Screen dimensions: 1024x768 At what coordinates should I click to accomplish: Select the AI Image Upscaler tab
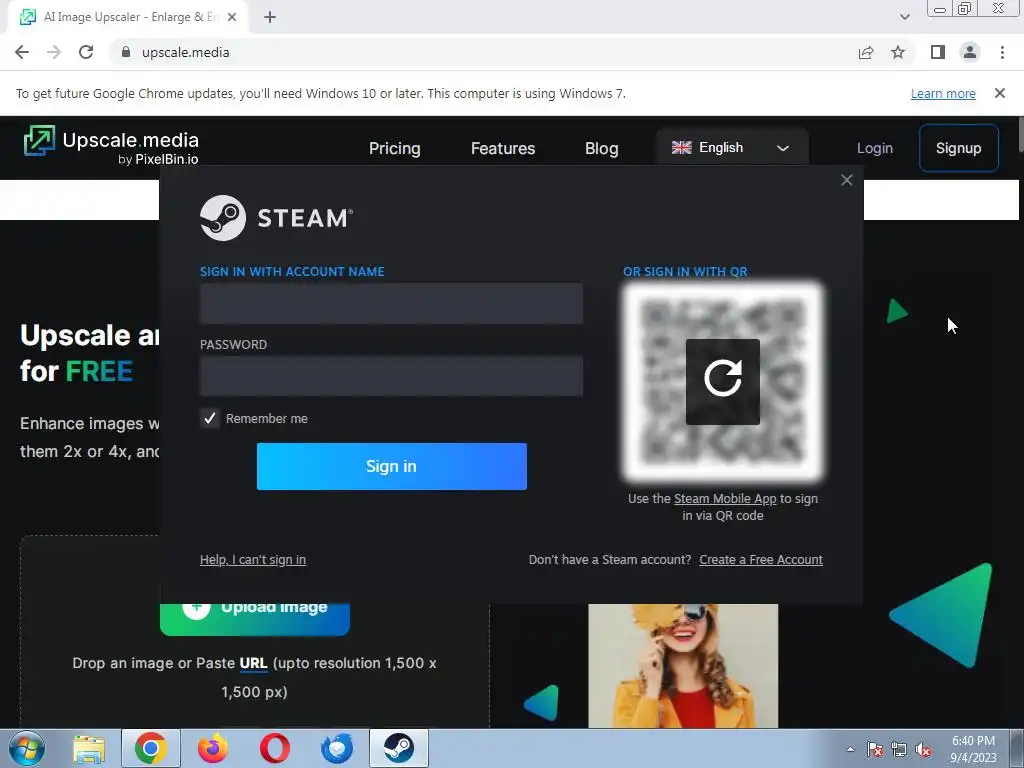127,17
